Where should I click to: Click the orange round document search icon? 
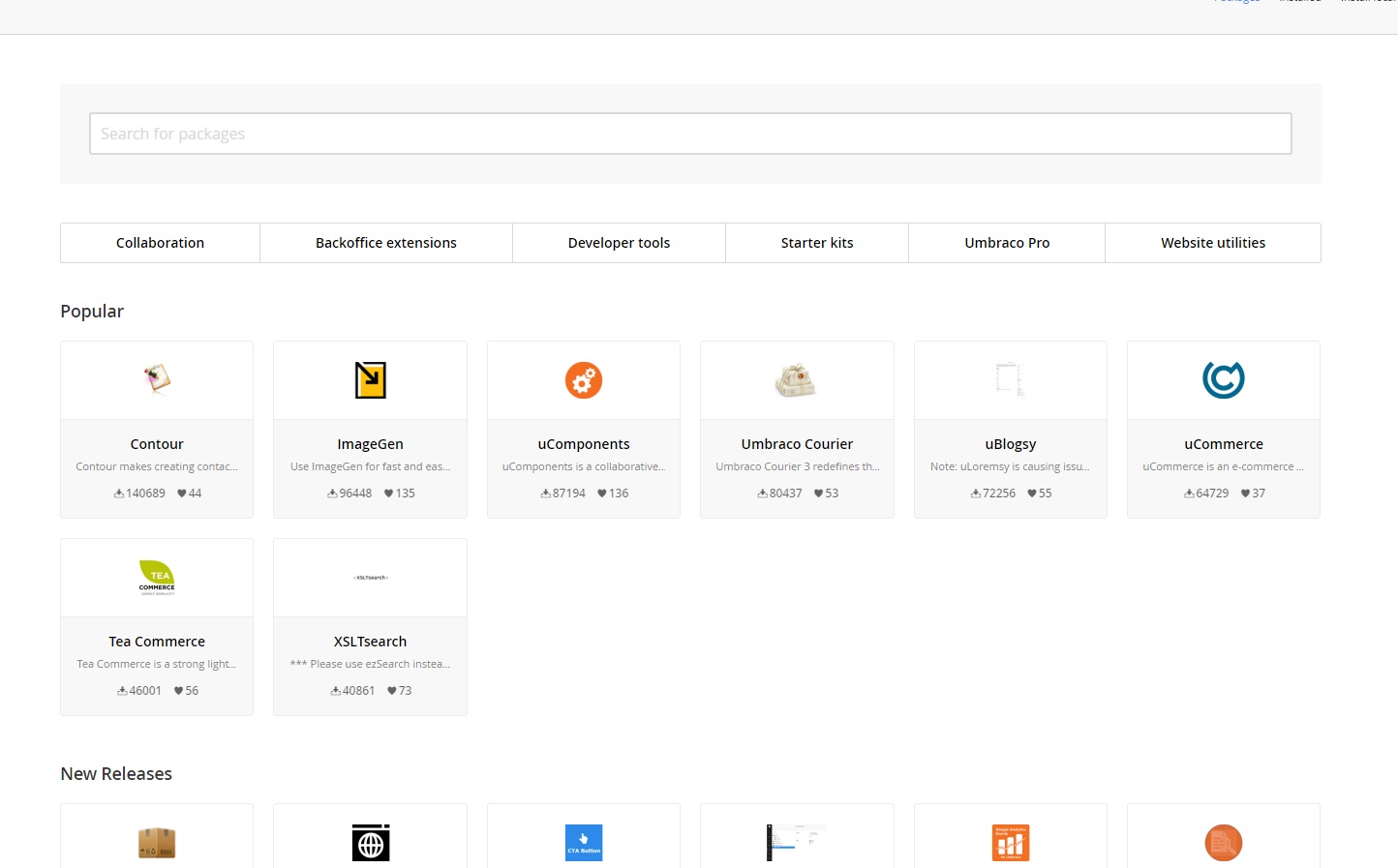coord(1224,843)
